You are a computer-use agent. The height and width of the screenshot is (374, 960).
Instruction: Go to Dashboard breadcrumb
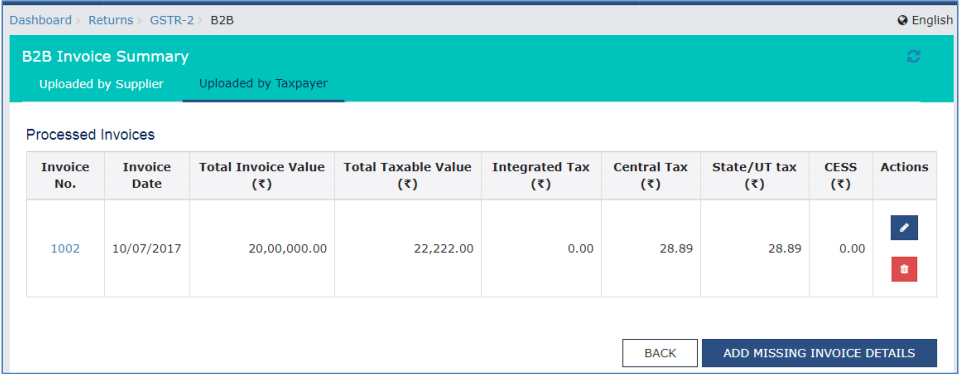click(41, 20)
